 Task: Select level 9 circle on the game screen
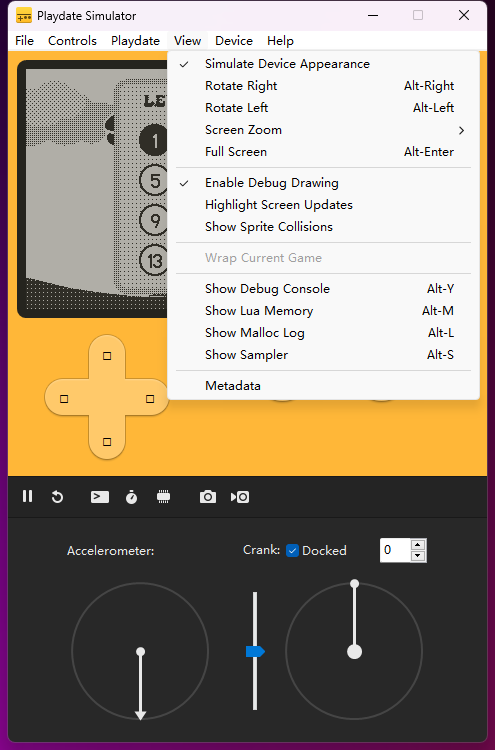154,221
